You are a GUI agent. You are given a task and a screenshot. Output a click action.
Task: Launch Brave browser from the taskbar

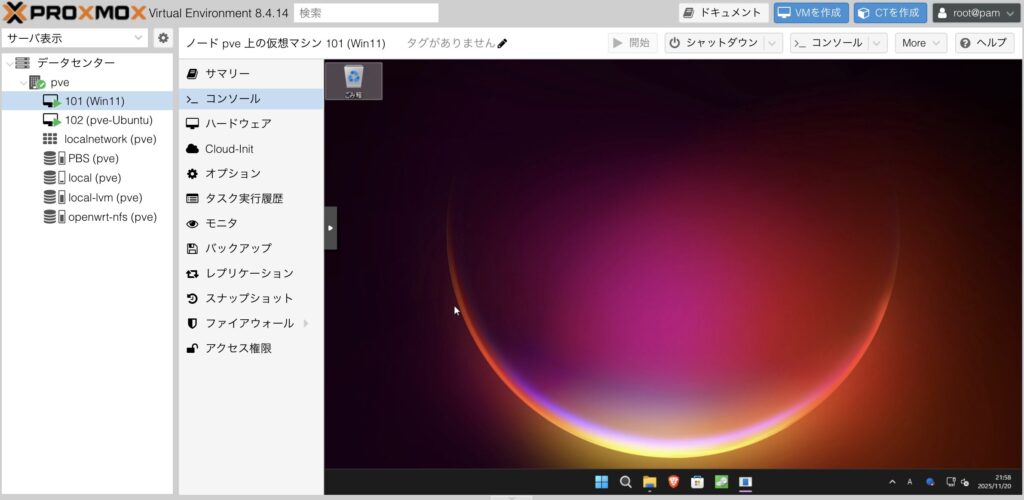pos(673,482)
